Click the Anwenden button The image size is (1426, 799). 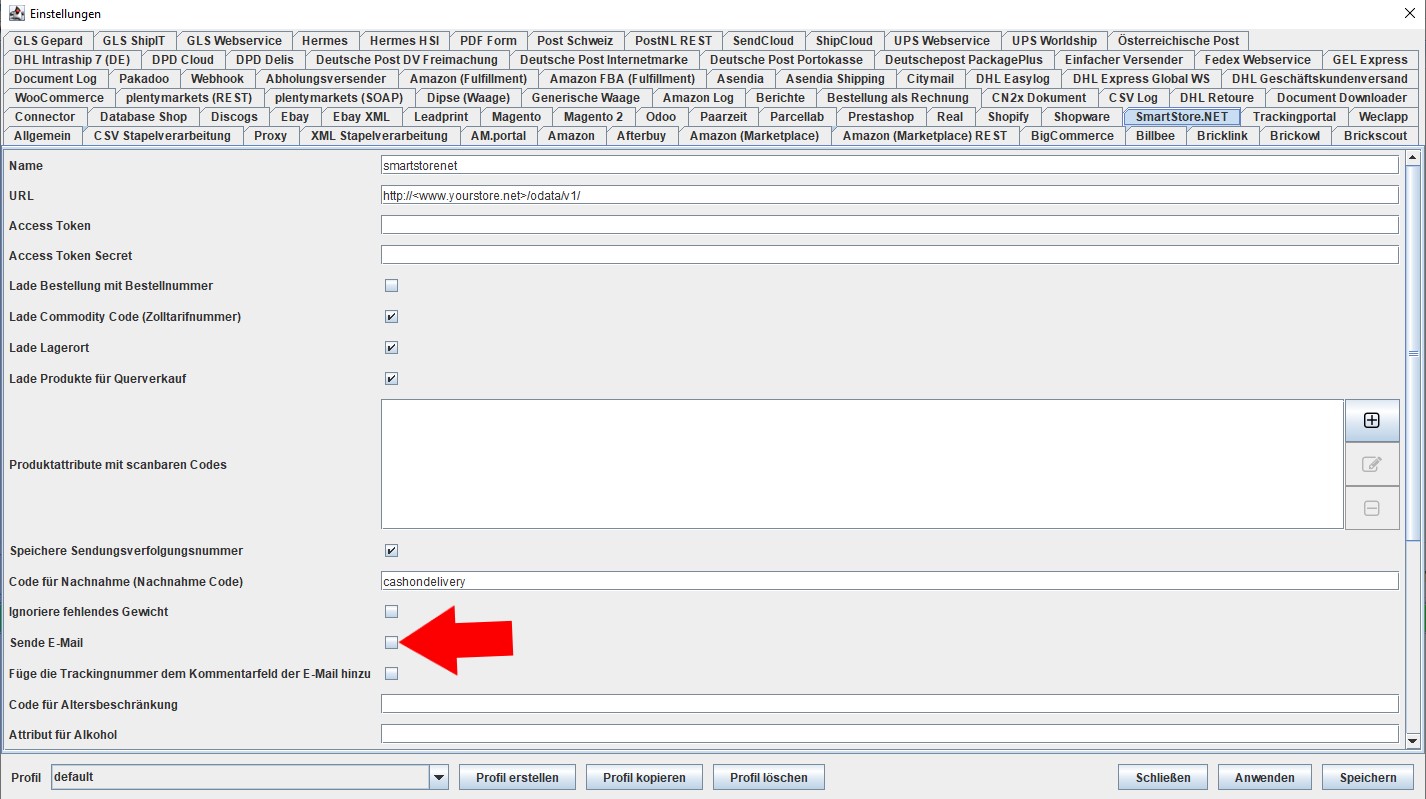[1265, 777]
